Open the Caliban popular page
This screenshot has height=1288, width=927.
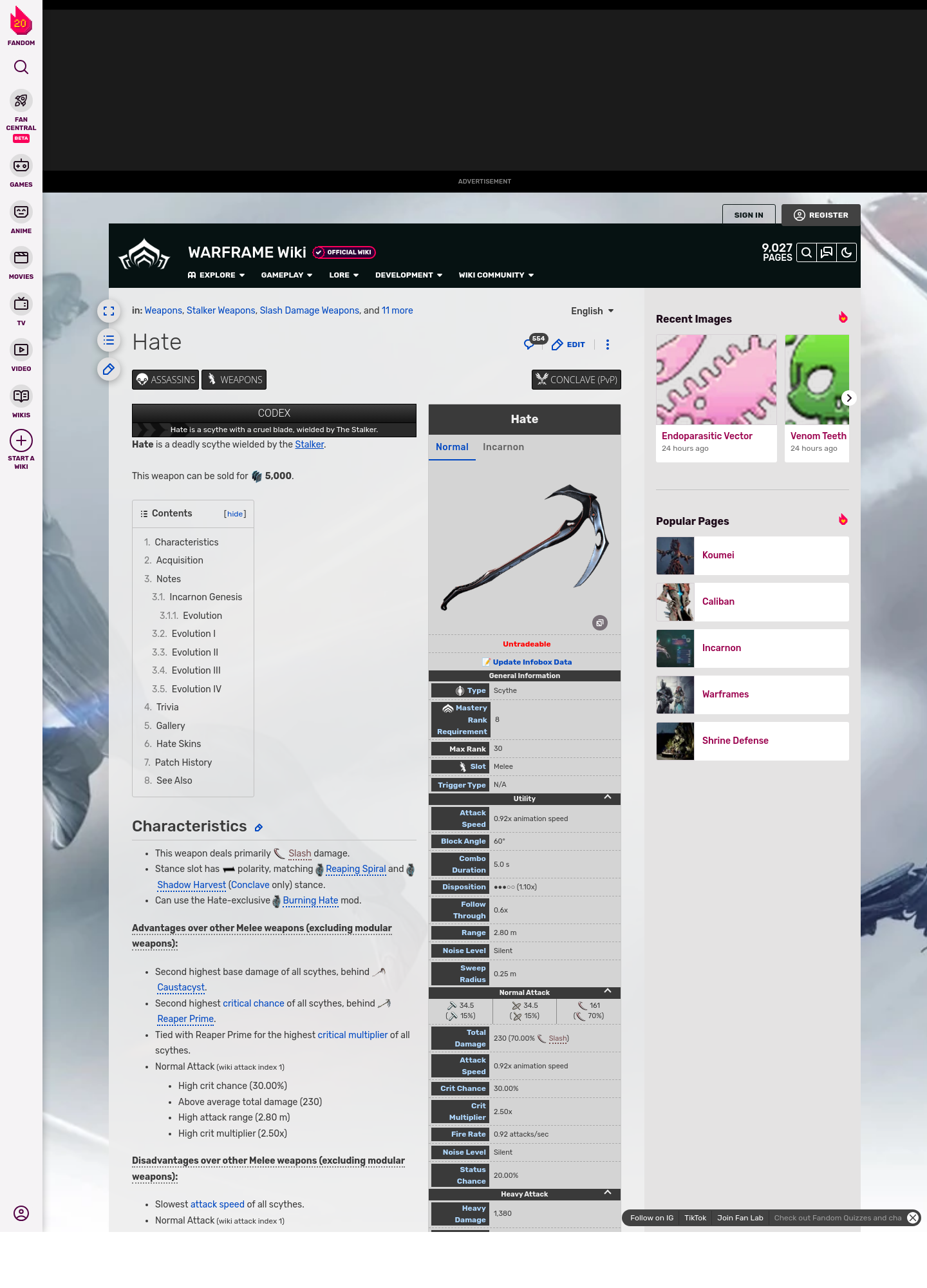[x=753, y=602]
